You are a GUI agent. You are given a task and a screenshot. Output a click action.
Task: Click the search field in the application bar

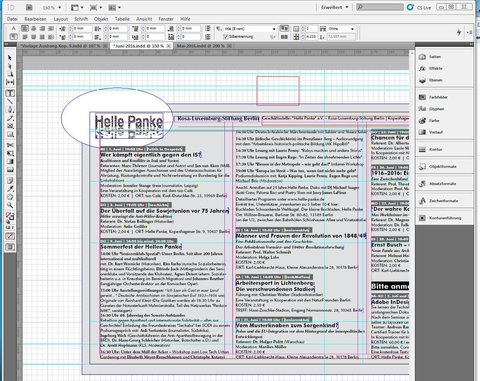pos(380,7)
